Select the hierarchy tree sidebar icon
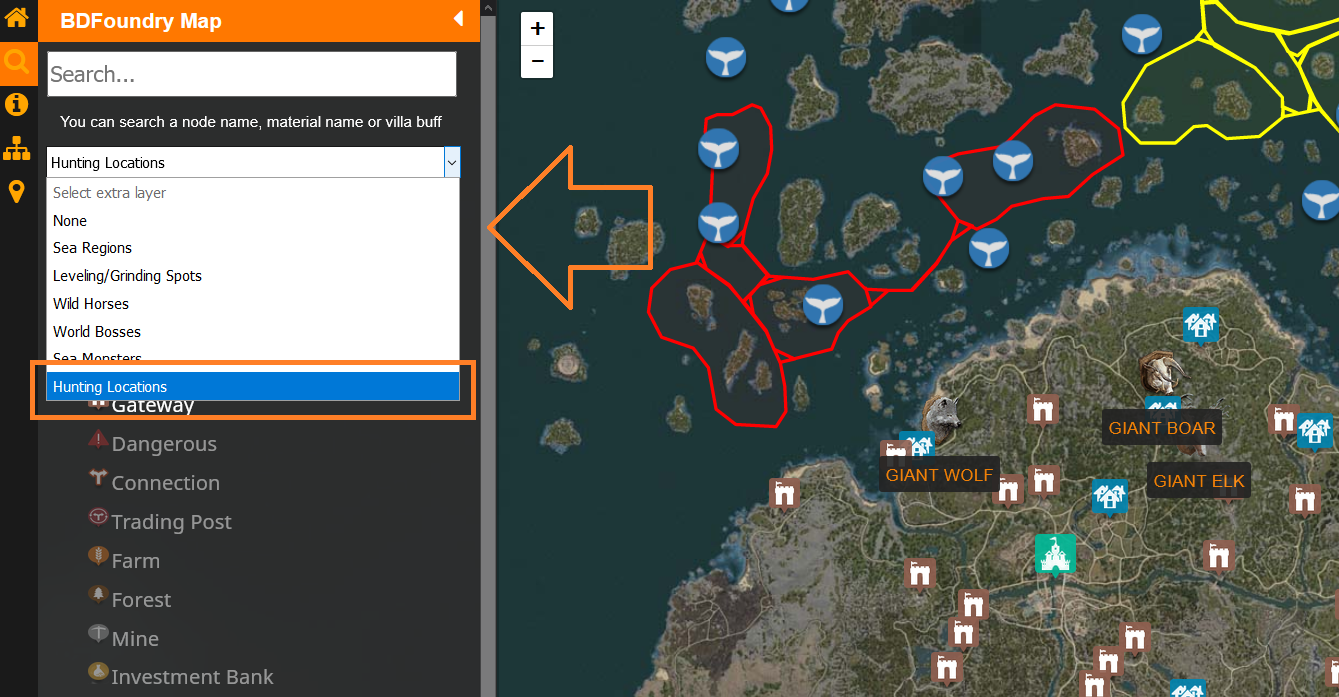The image size is (1339, 697). [16, 148]
